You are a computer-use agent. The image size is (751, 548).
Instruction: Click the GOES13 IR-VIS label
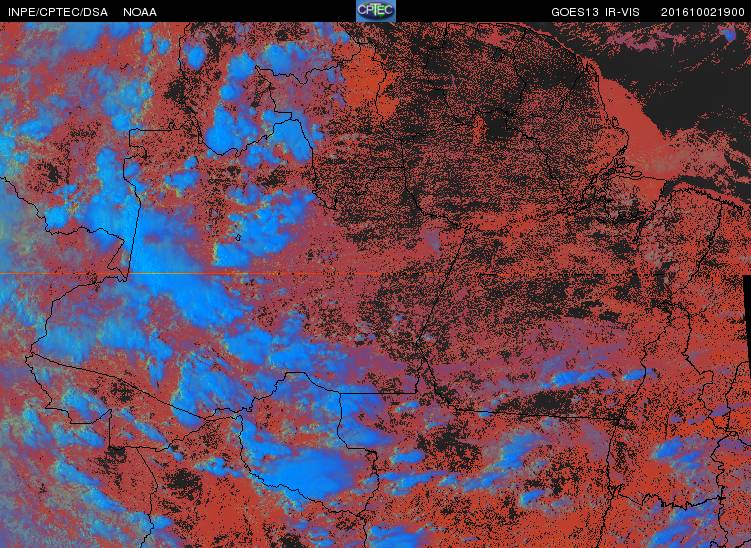coord(595,12)
